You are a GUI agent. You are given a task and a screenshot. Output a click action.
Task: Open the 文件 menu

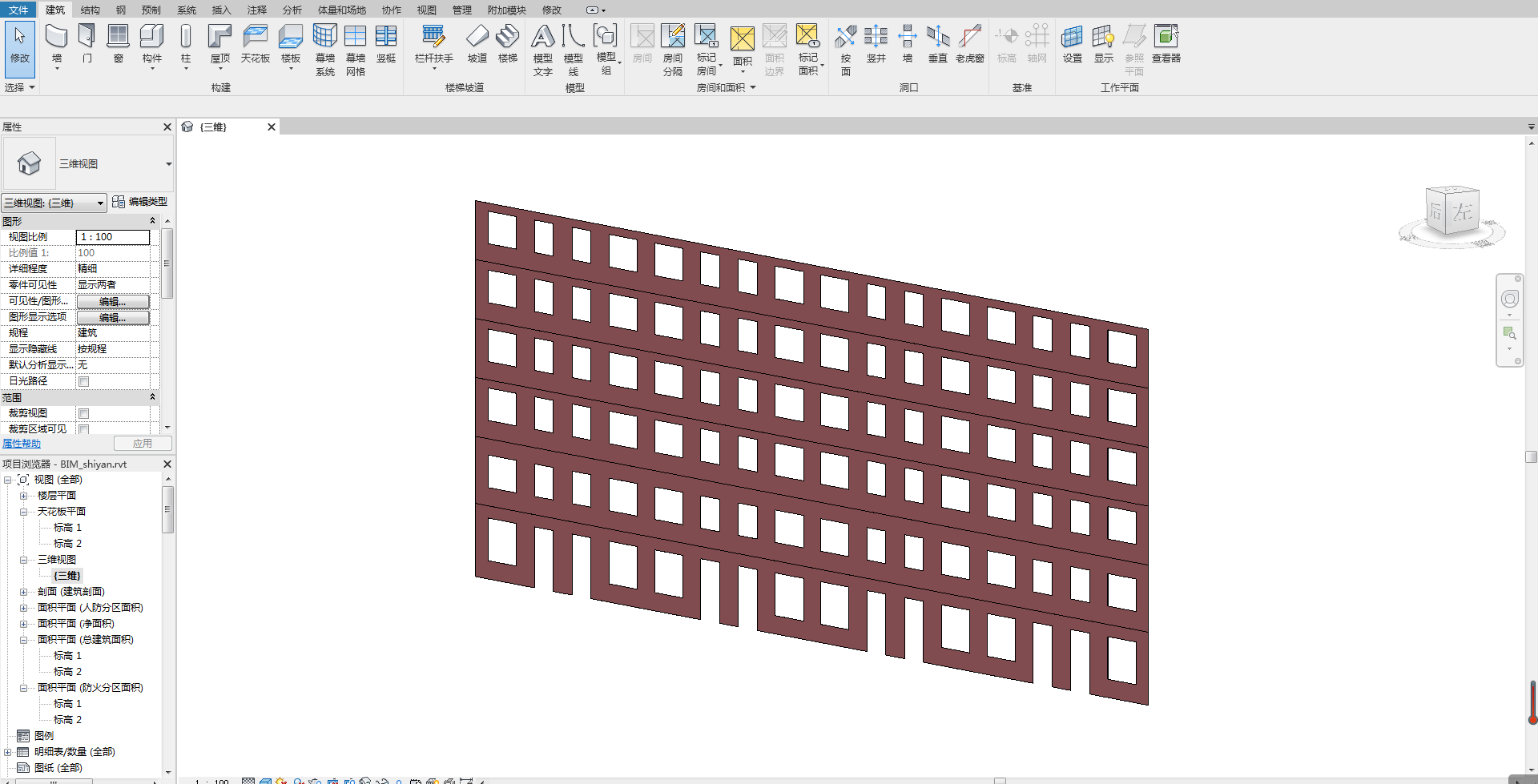tap(18, 10)
